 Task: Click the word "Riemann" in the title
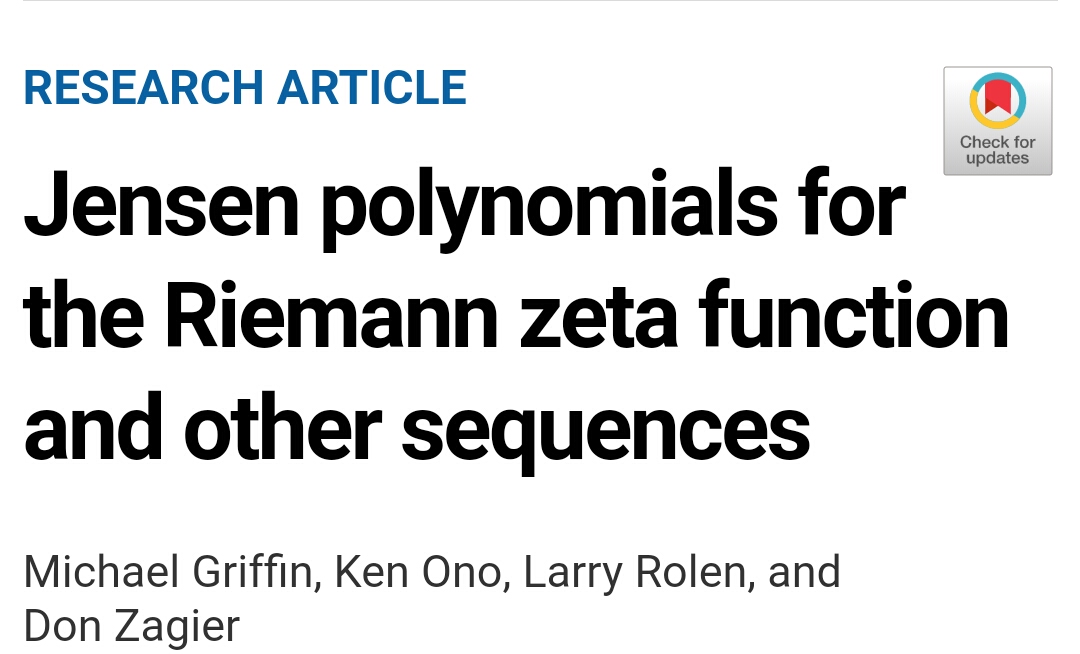(331, 316)
